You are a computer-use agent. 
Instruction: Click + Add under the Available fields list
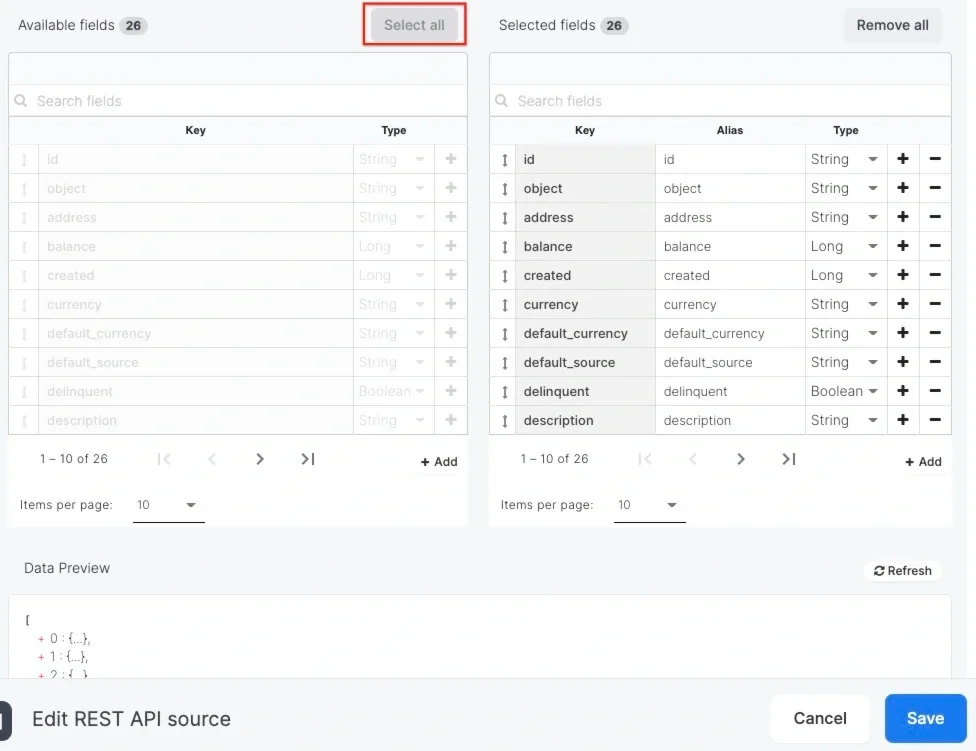(x=438, y=462)
